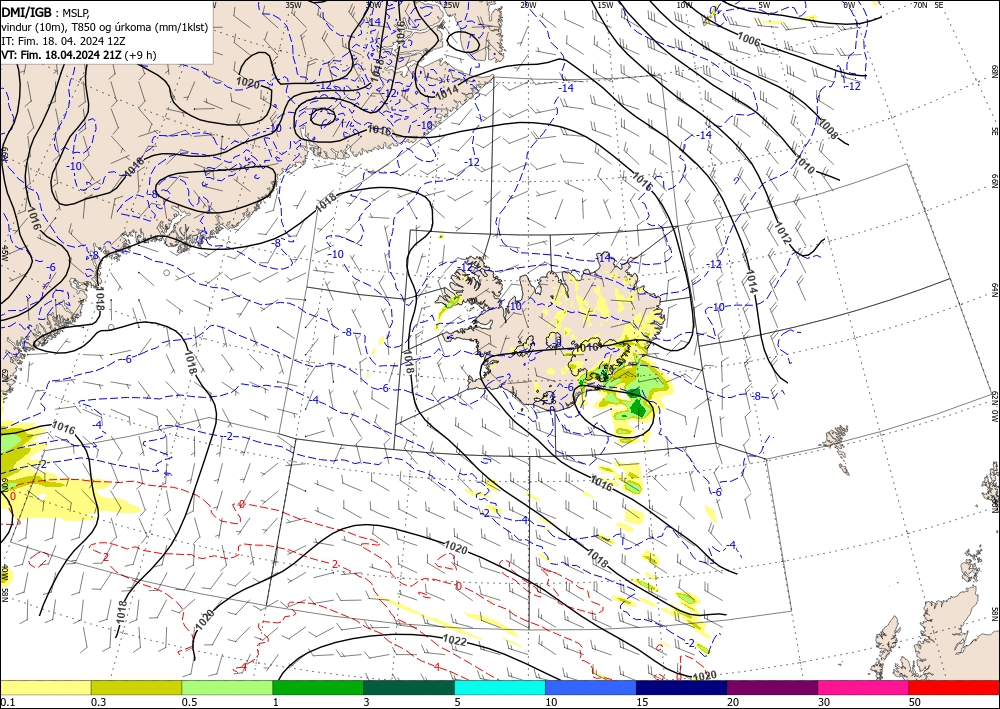Click the '50' legend scale value
Viewport: 1000px width, 709px height.
pyautogui.click(x=915, y=702)
